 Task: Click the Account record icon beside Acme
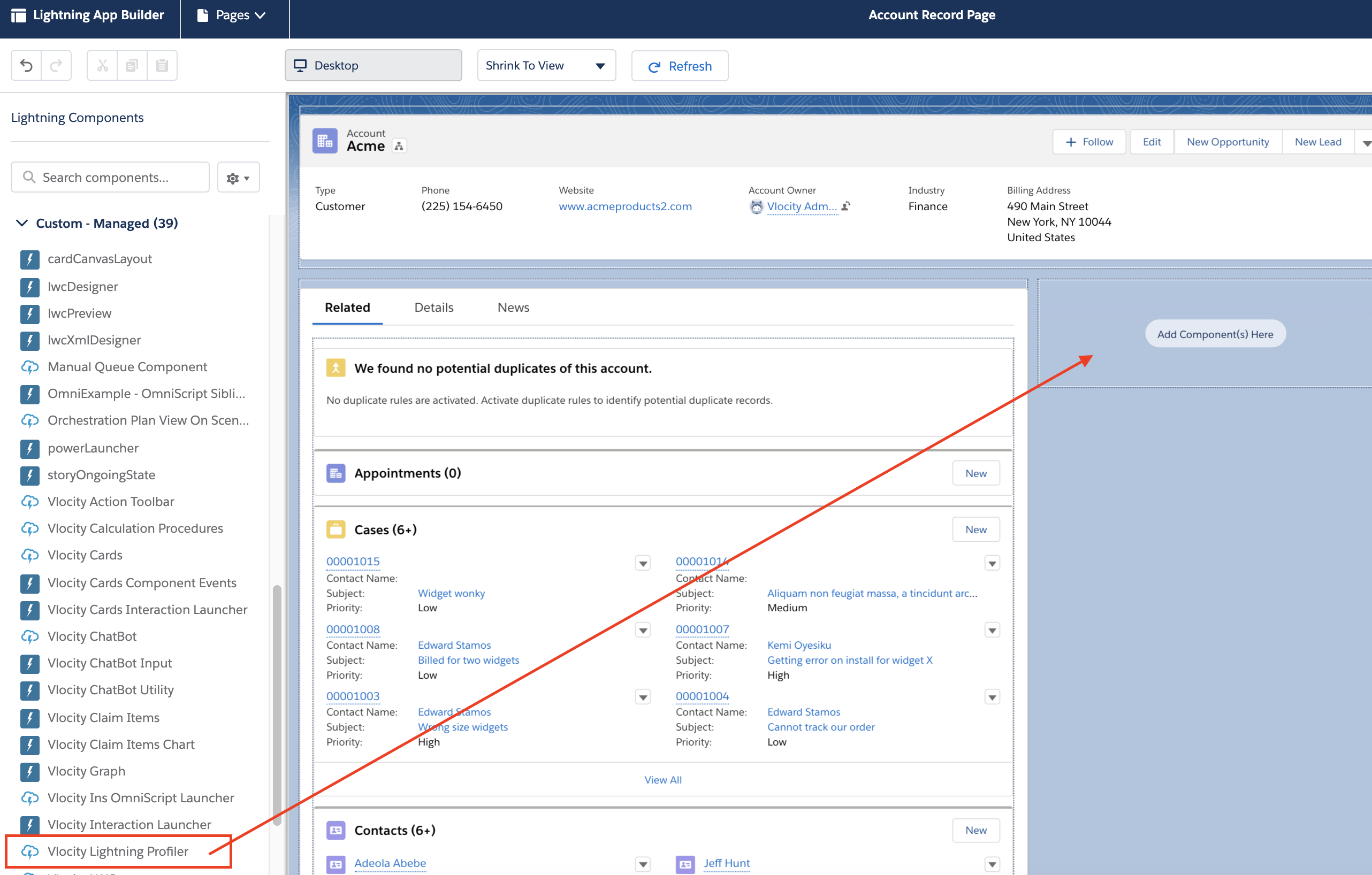(325, 141)
